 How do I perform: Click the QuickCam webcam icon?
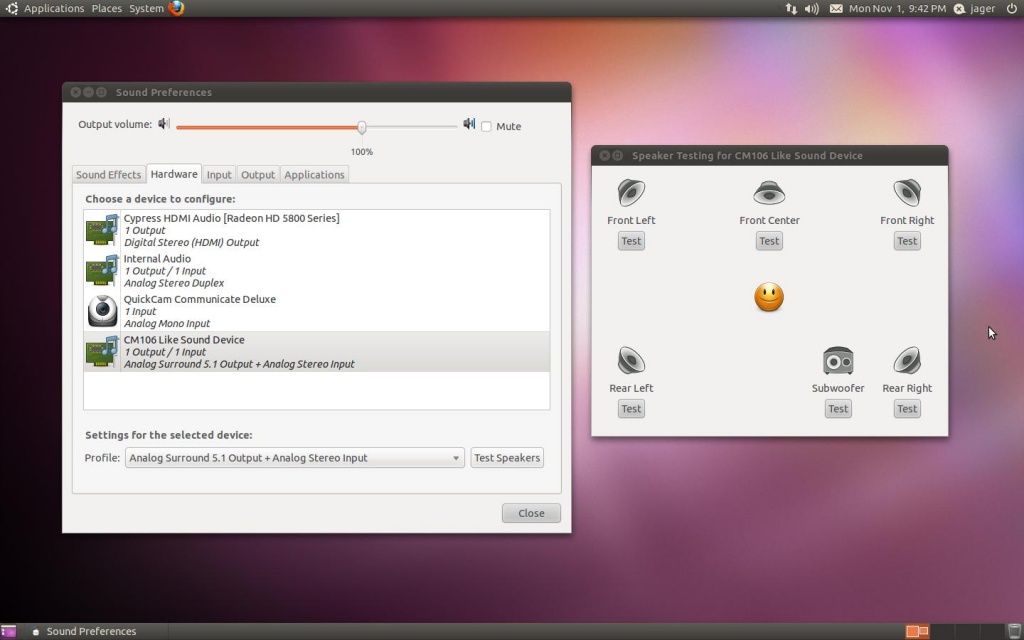101,311
